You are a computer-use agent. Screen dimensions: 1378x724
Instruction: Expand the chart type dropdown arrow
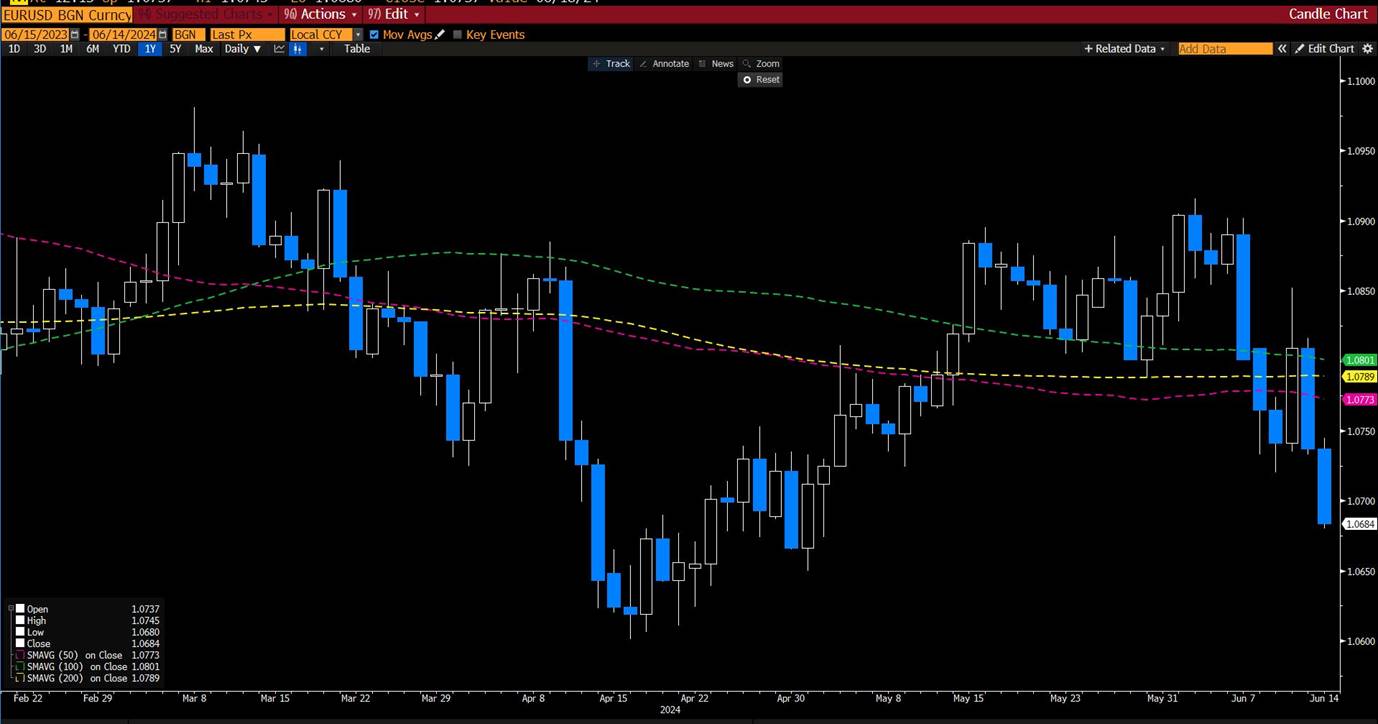321,49
